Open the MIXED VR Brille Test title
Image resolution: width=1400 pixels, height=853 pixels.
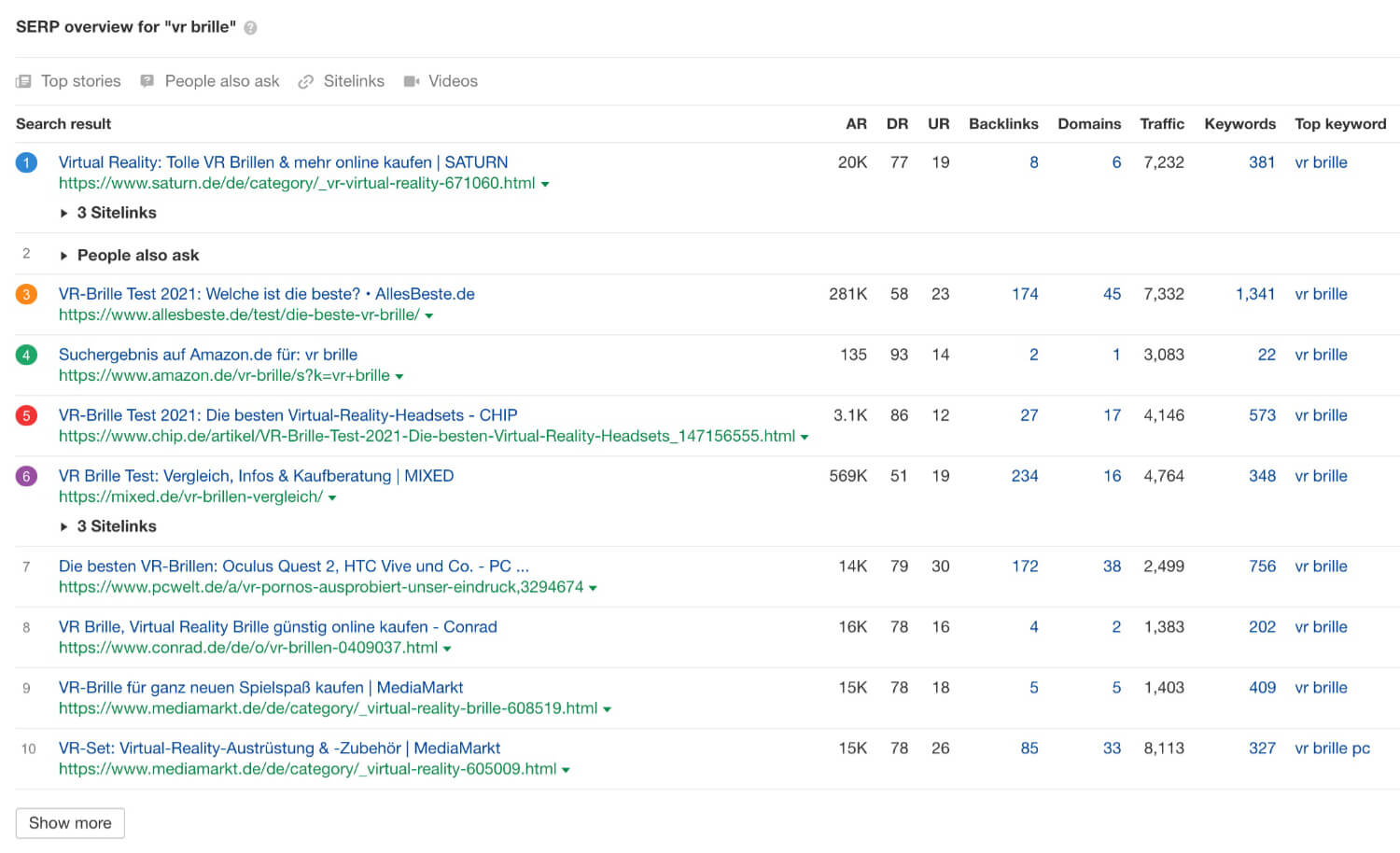click(256, 476)
